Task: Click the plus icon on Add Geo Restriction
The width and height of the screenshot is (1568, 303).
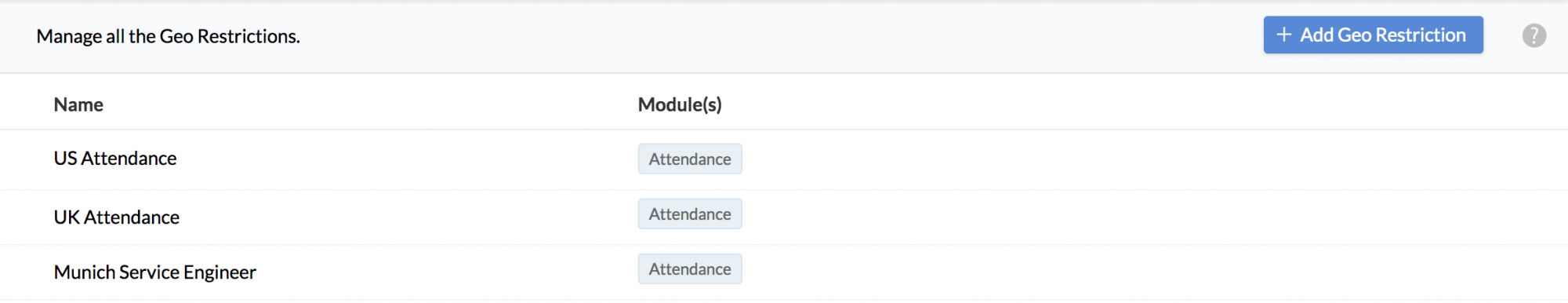Action: click(x=1283, y=35)
